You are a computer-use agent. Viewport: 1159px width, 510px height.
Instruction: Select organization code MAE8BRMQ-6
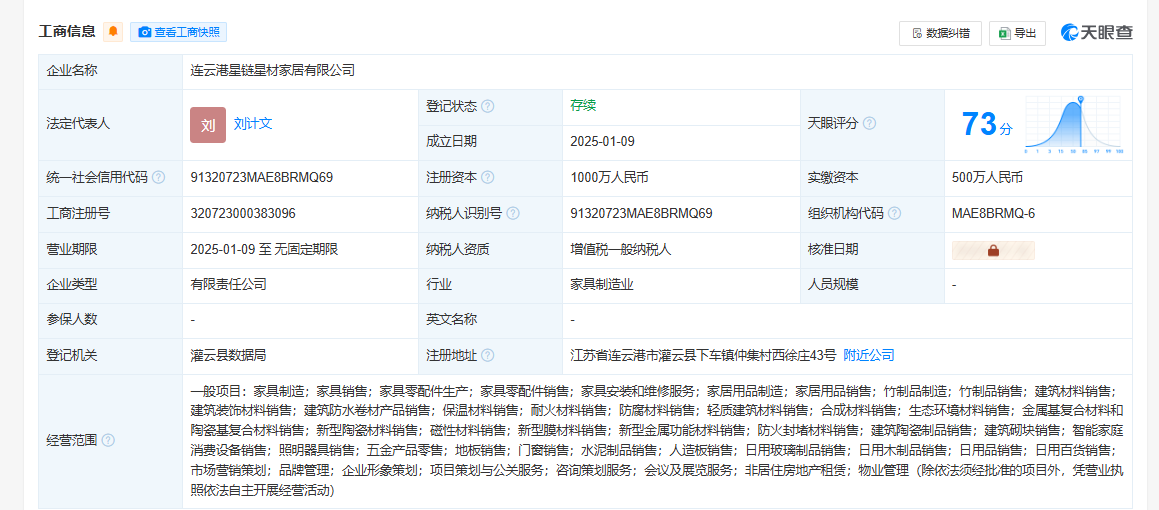click(993, 214)
